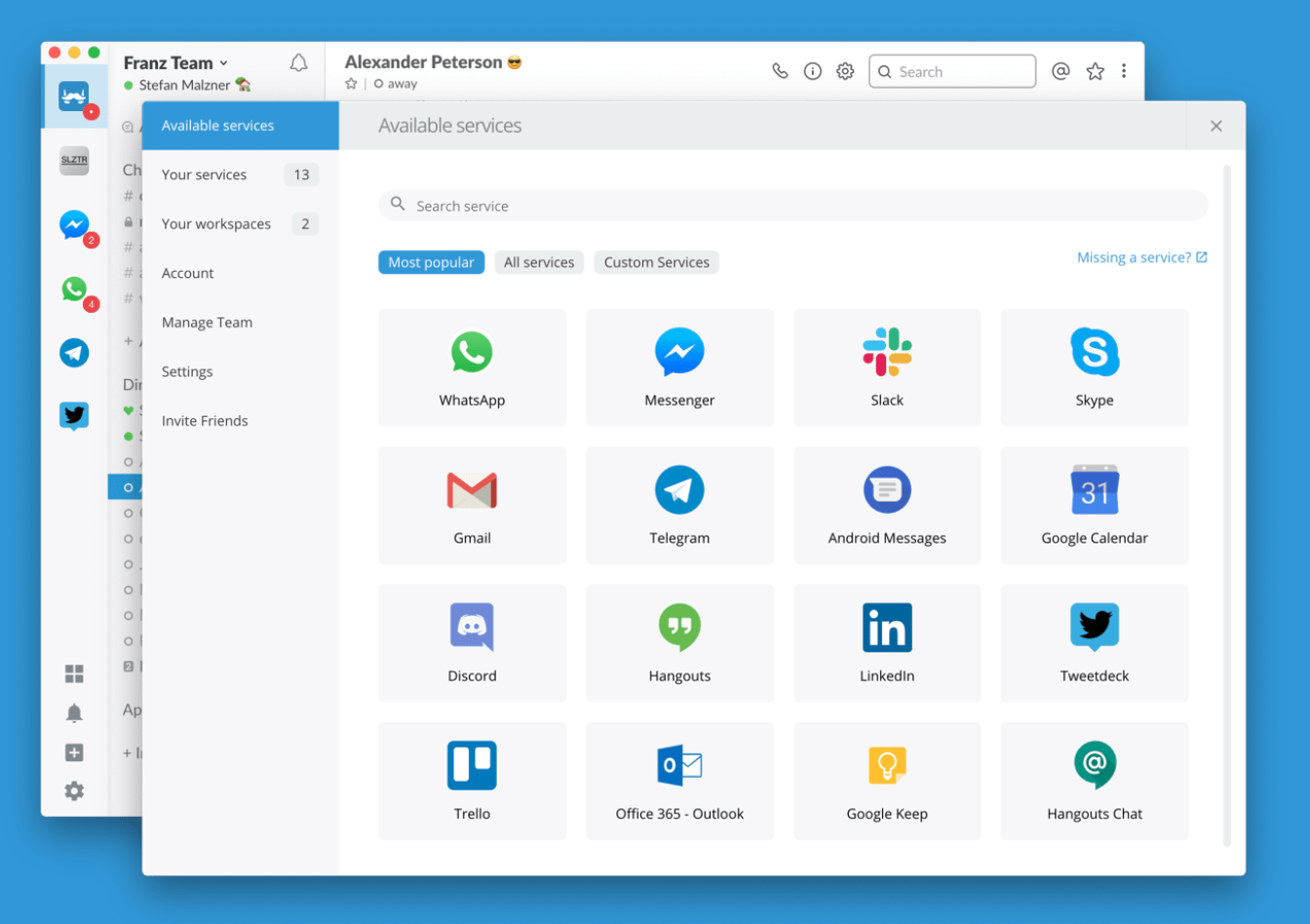Screen dimensions: 1310x924
Task: Add the Hangouts service
Action: [679, 643]
